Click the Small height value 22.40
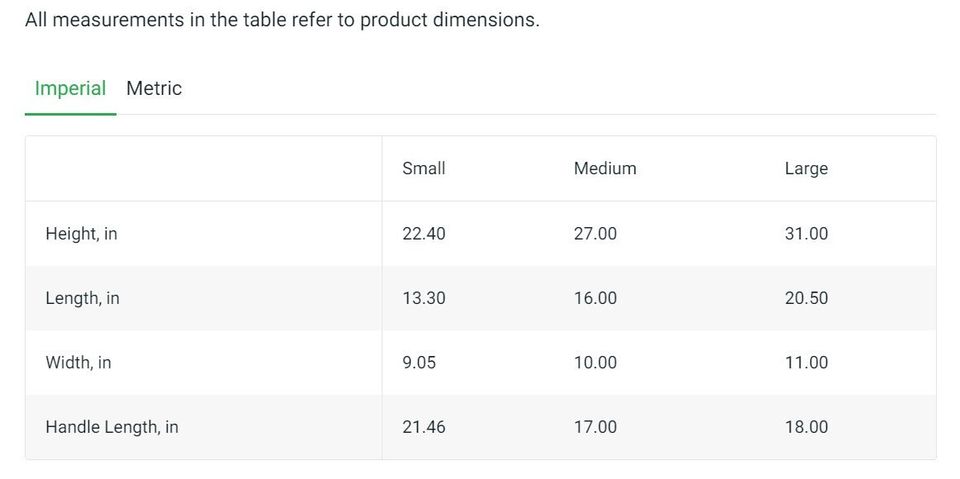 (424, 233)
